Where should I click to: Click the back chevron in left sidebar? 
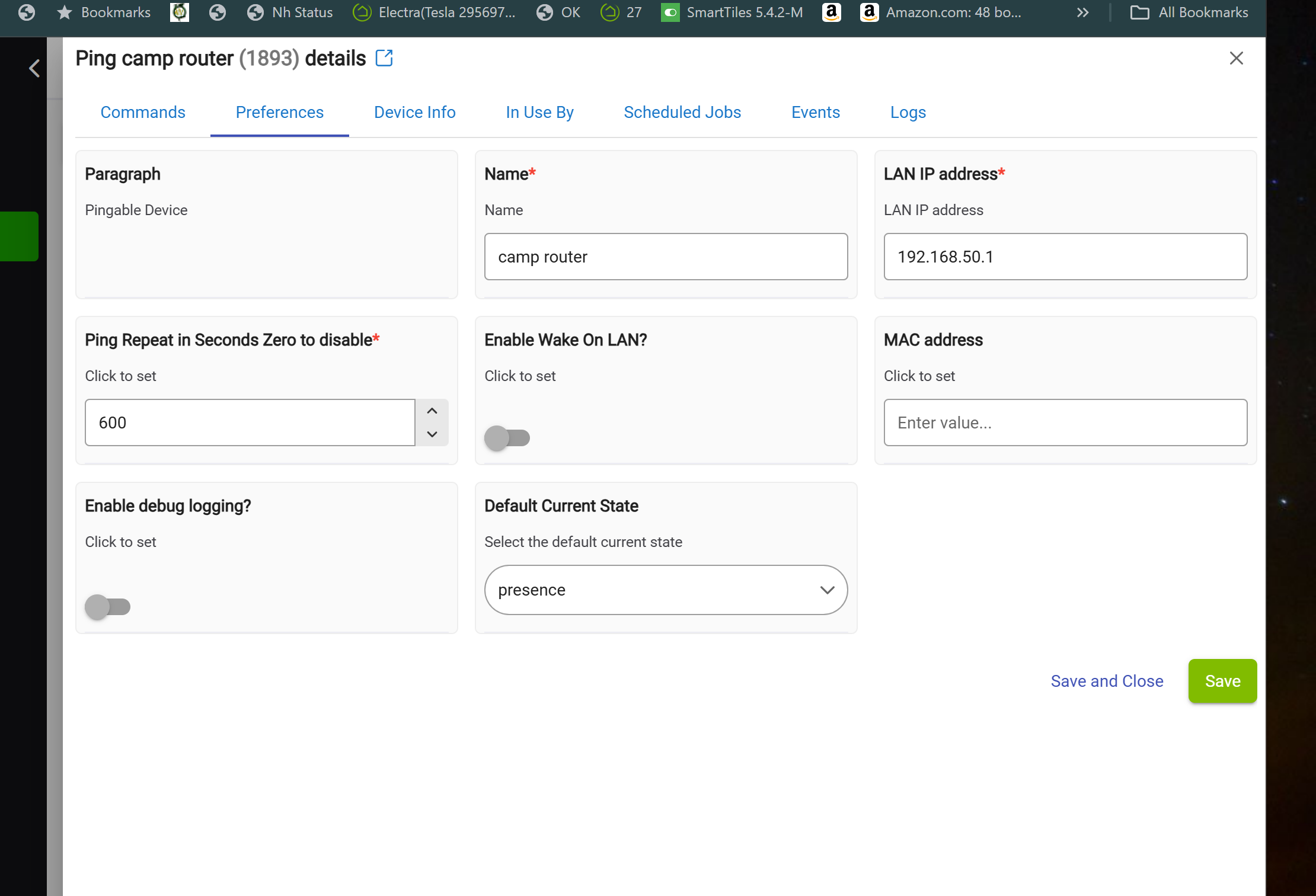34,69
